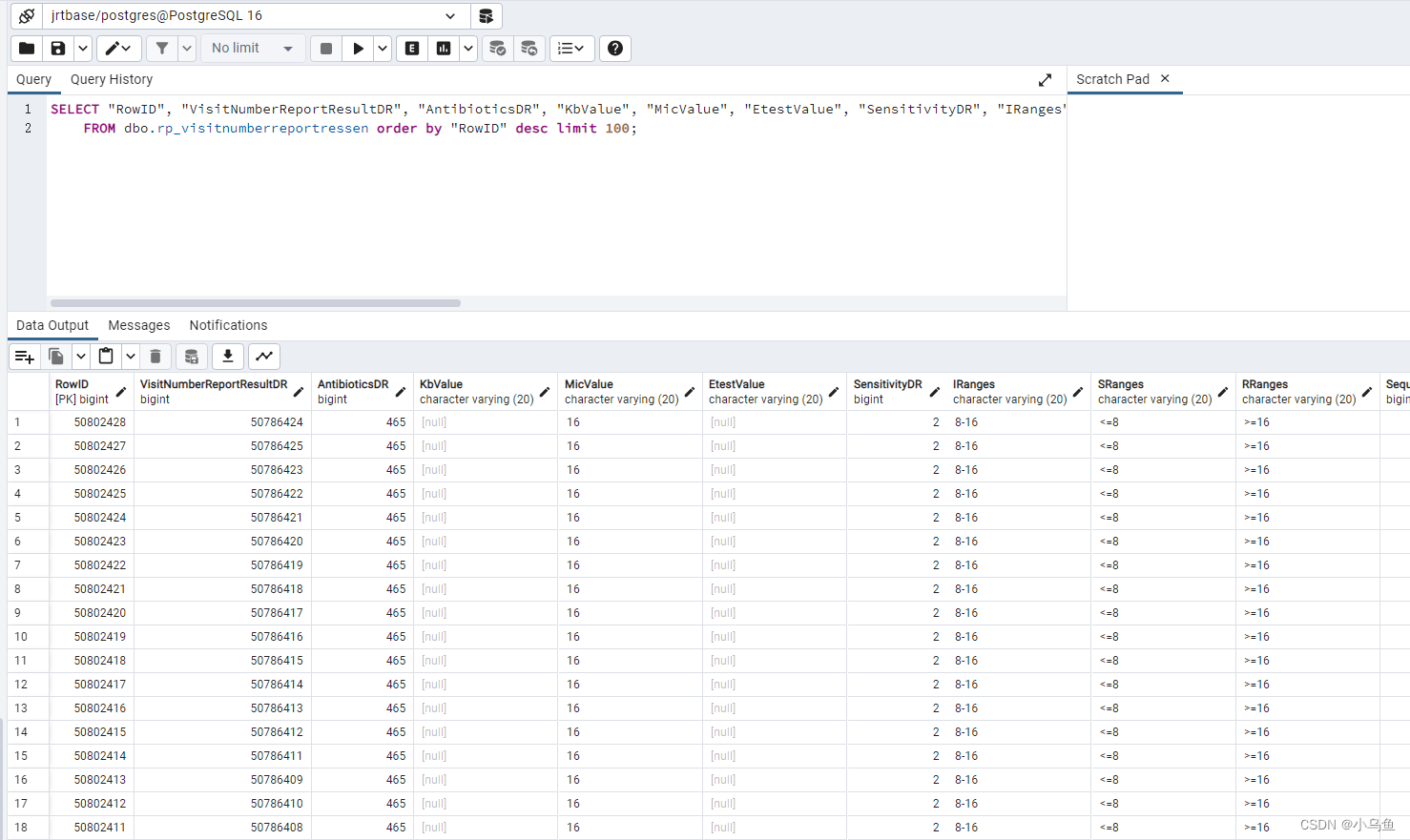Click the add row icon

pos(25,357)
